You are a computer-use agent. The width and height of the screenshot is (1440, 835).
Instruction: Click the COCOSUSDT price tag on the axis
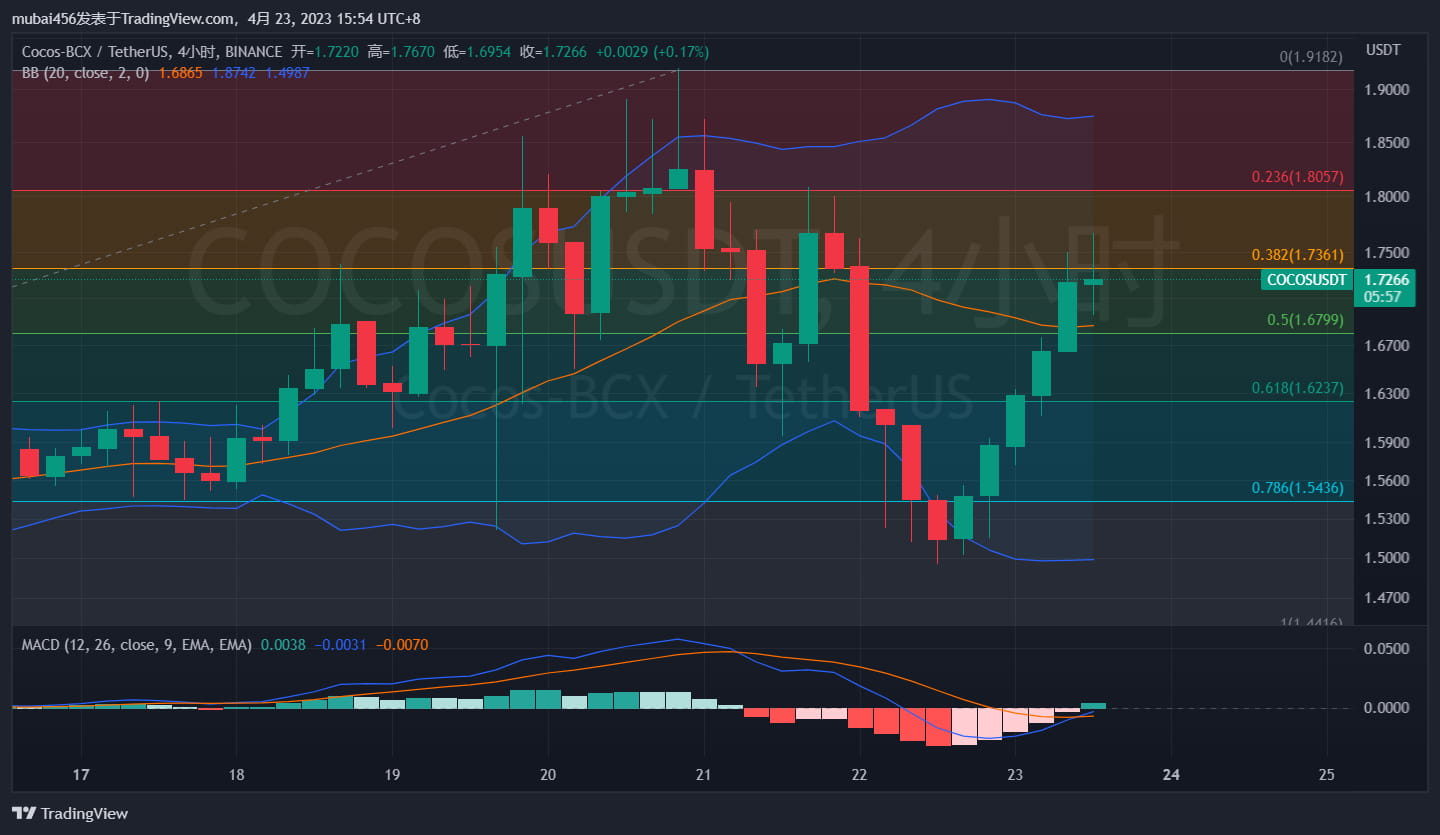pos(1307,280)
